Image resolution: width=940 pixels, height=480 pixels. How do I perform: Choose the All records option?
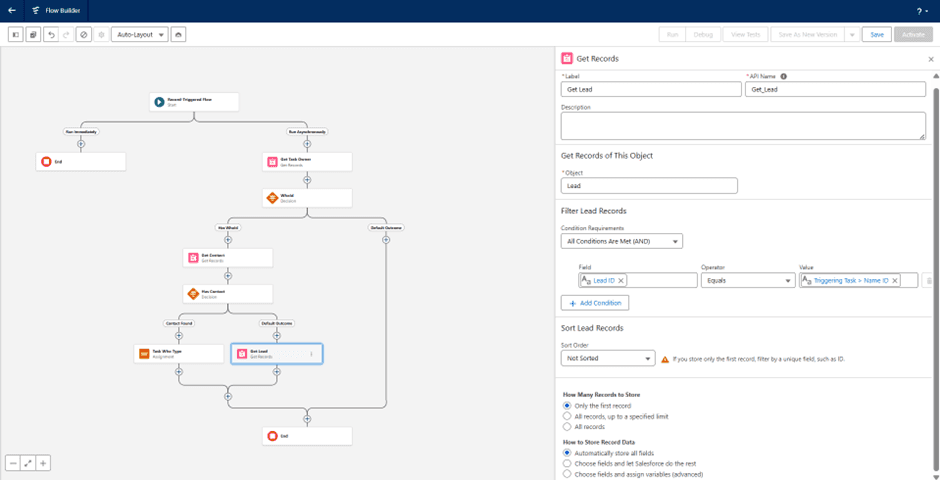coord(567,427)
